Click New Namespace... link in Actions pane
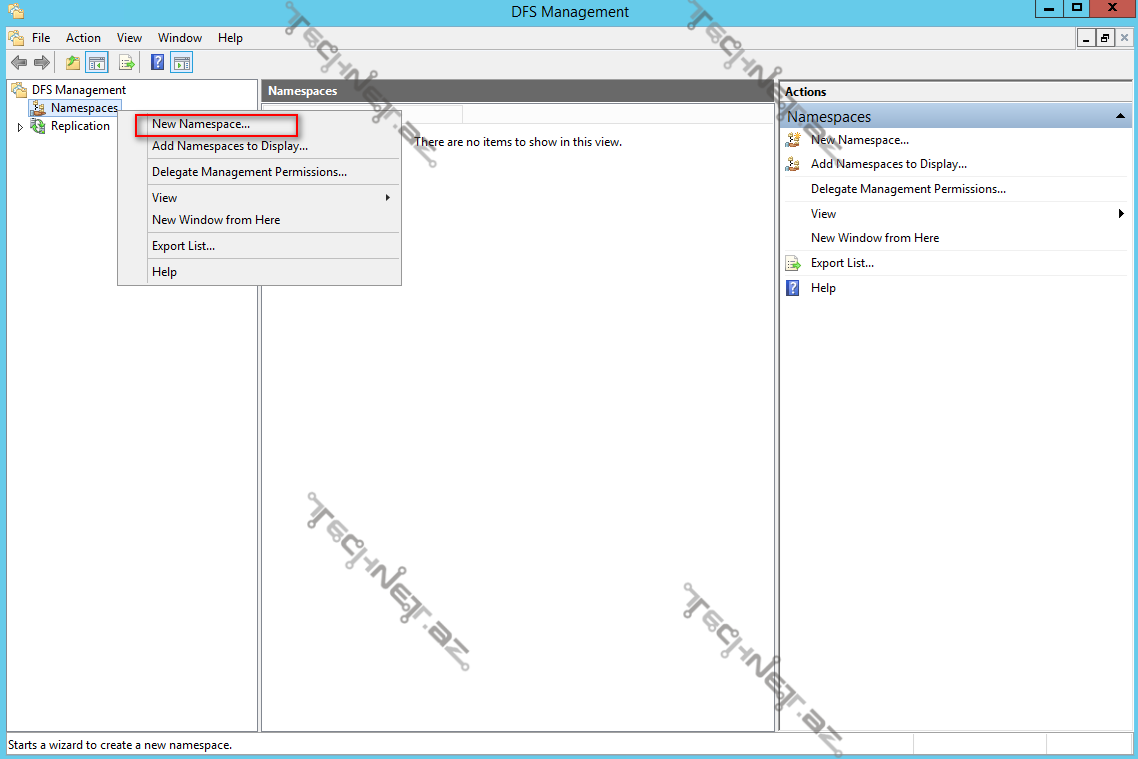1138x759 pixels. (859, 140)
